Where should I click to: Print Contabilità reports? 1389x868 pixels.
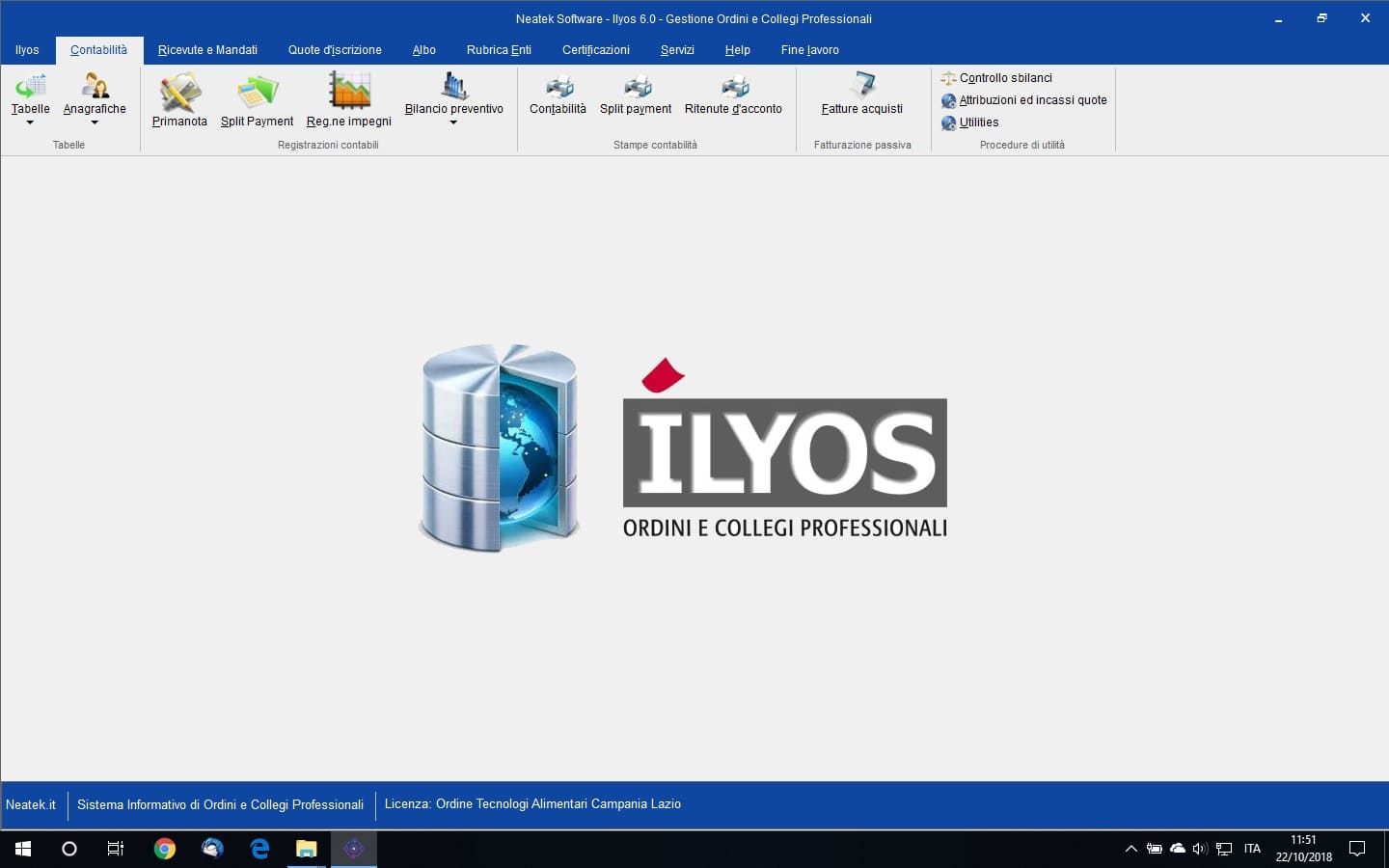click(558, 95)
